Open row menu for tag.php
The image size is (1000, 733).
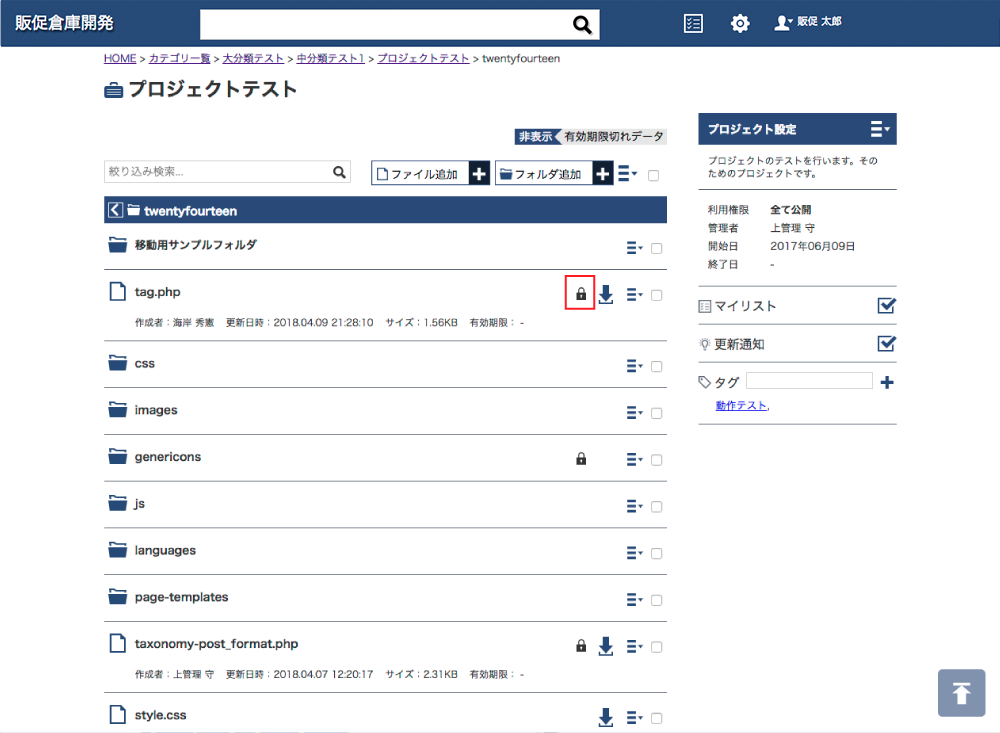[635, 294]
